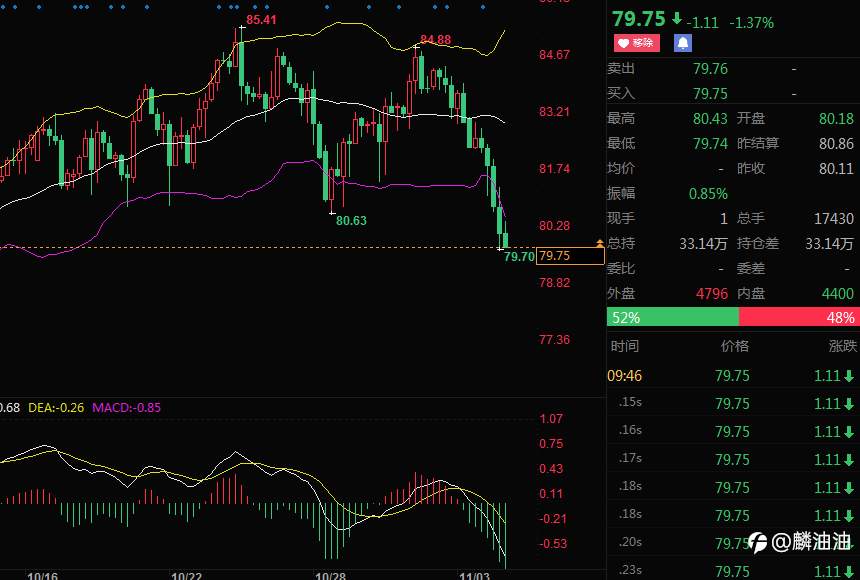Select the .15s tick row
Viewport: 860px width, 580px height.
point(733,403)
